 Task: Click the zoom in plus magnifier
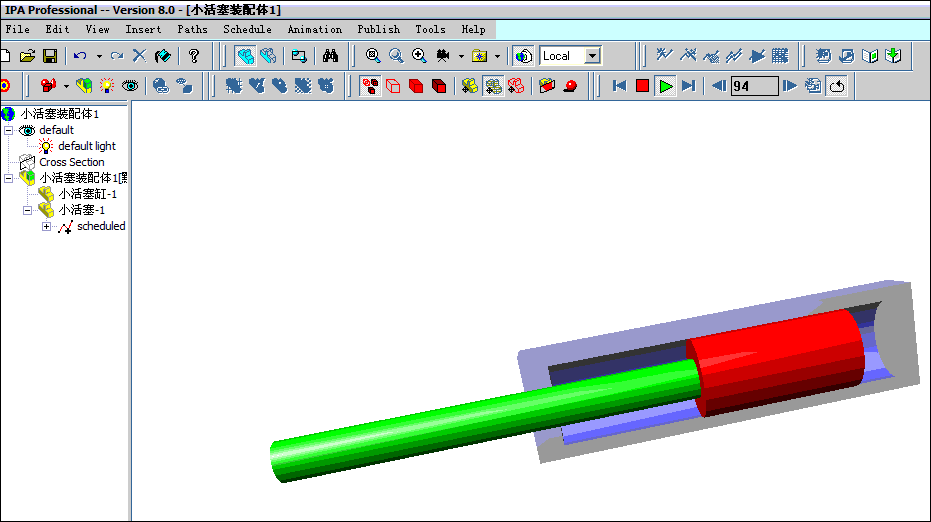coord(419,56)
